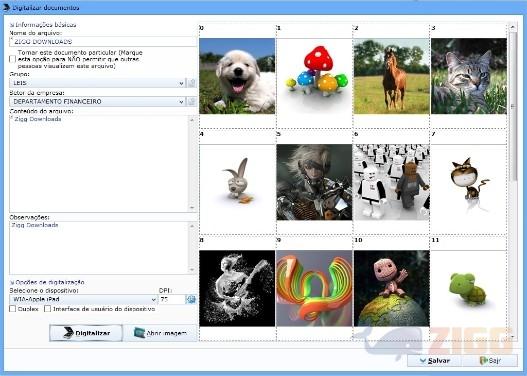Image resolution: width=527 pixels, height=376 pixels.
Task: Click the Sair button
Action: click(490, 361)
